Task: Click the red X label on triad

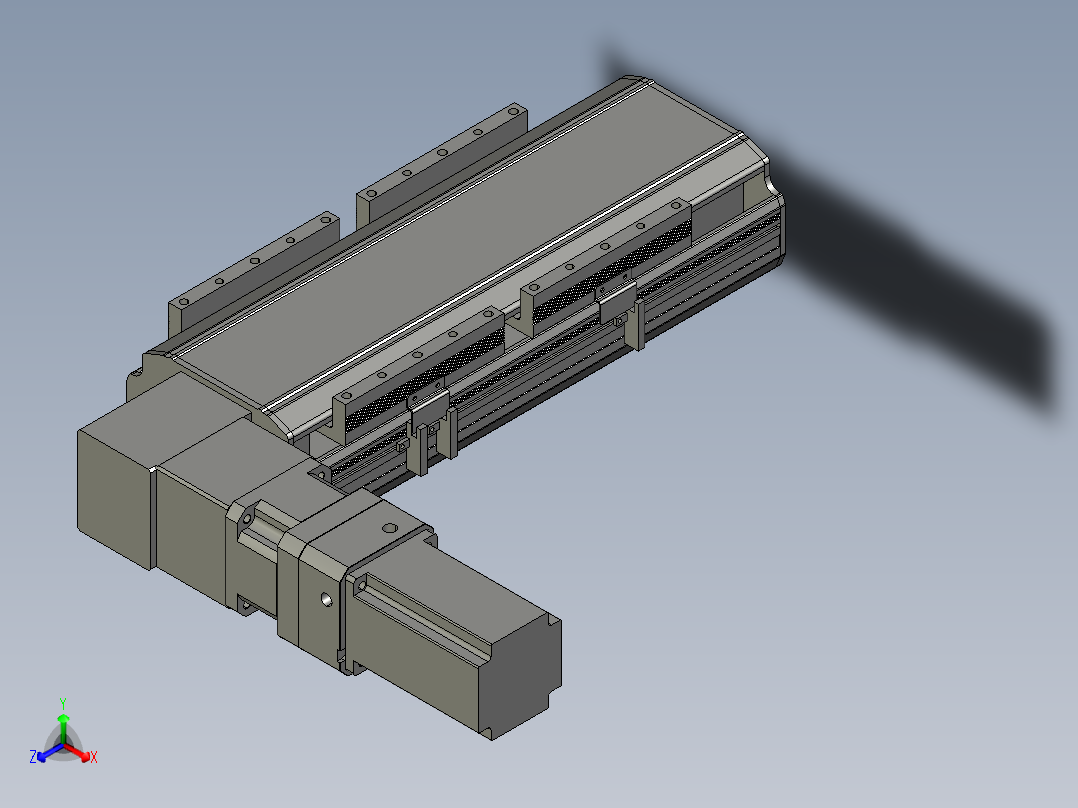Action: click(x=94, y=757)
